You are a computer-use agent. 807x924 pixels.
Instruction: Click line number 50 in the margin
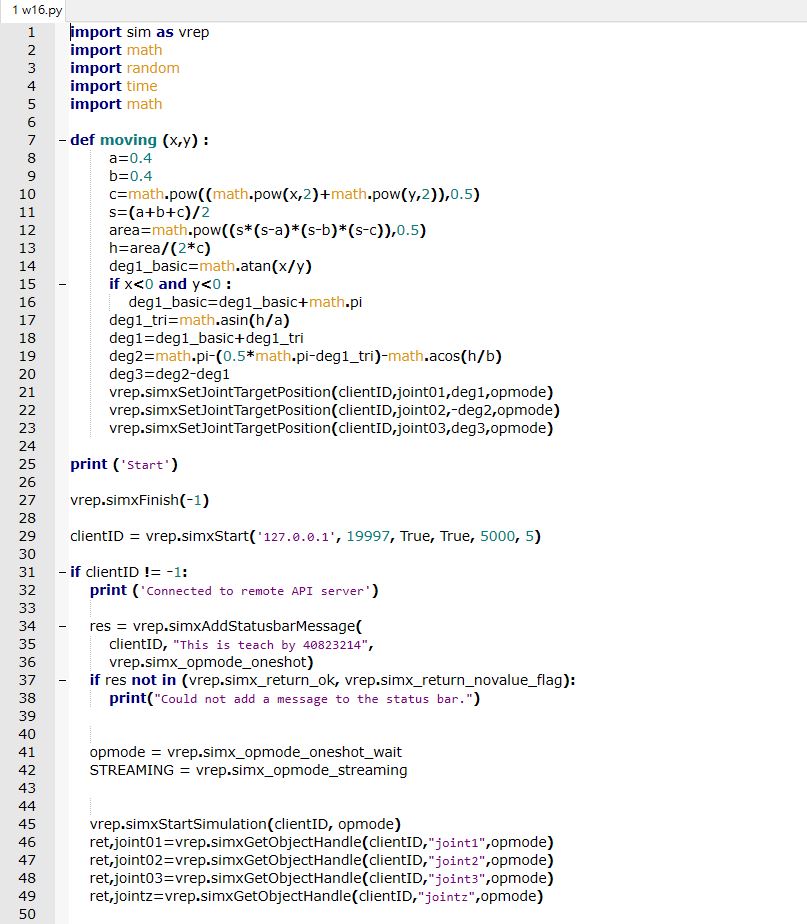click(27, 914)
